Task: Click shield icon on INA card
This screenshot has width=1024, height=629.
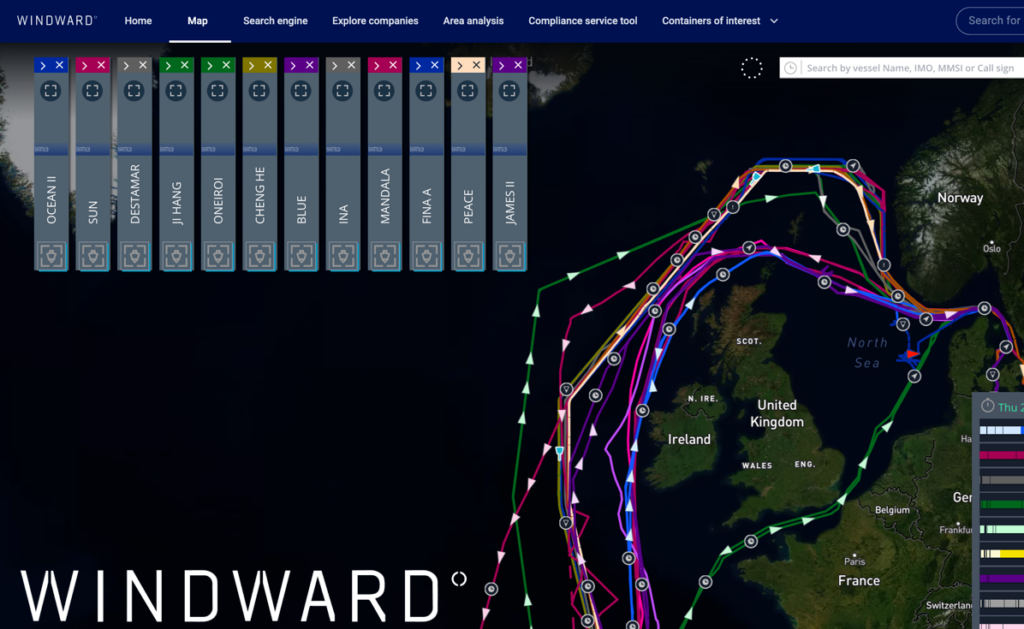Action: pyautogui.click(x=343, y=256)
